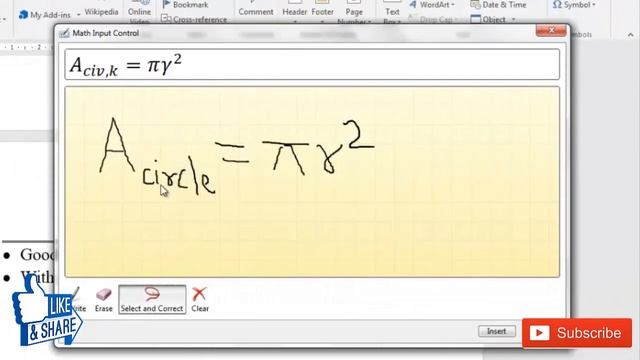
Task: Expand the My Add-ins dropdown arrow
Action: tap(78, 15)
